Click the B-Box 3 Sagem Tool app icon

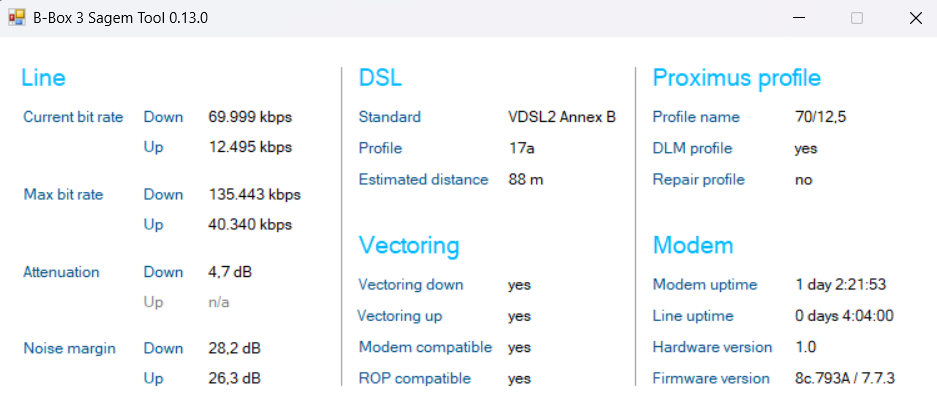[x=16, y=18]
